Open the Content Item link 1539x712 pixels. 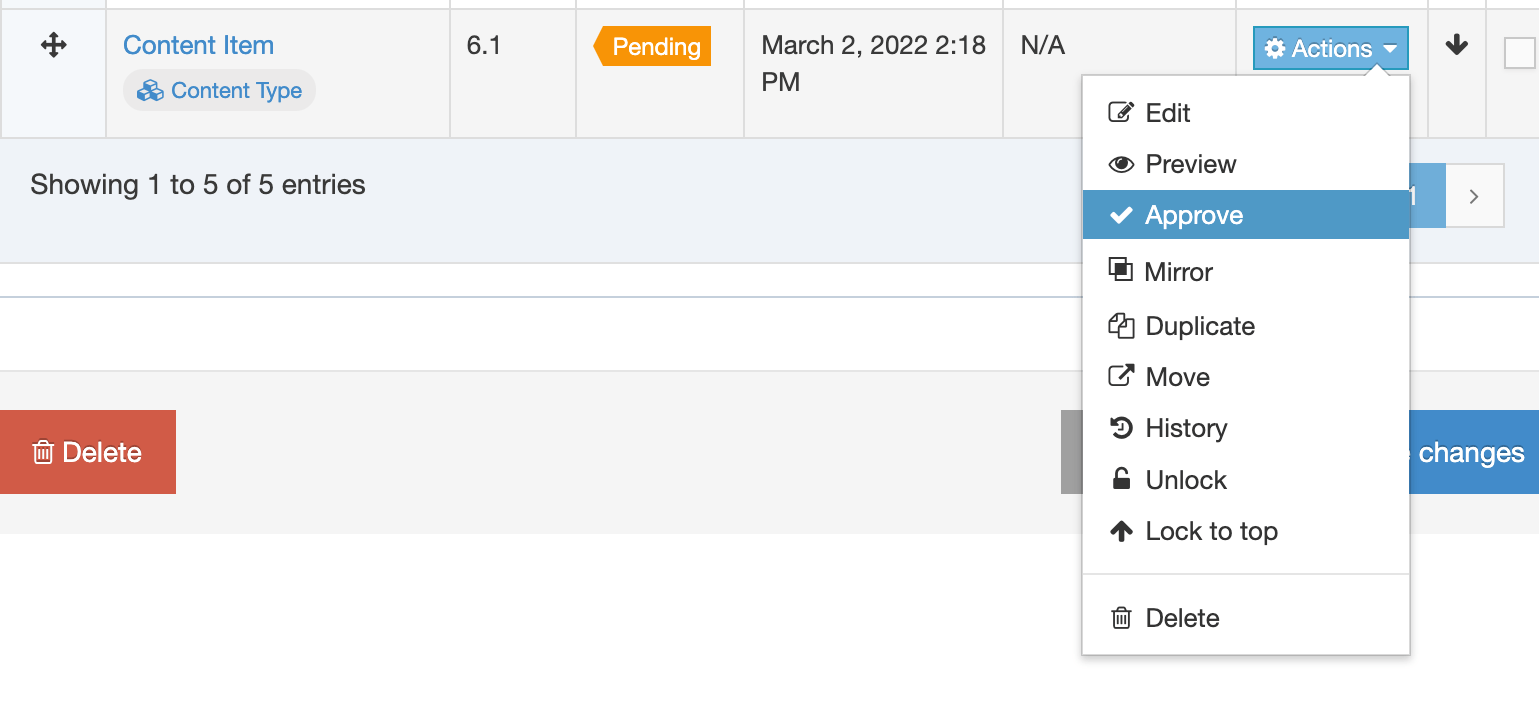198,45
